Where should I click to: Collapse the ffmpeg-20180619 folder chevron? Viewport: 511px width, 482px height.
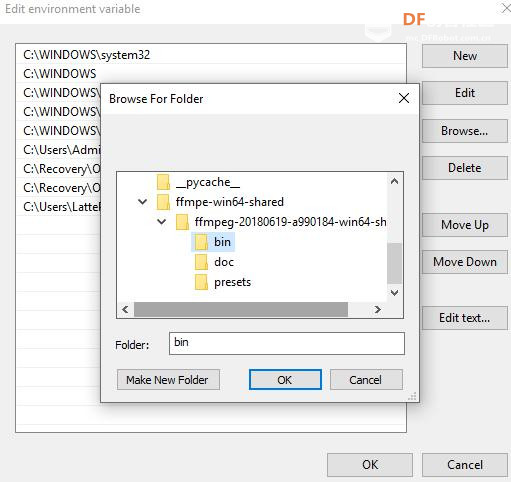[x=162, y=222]
